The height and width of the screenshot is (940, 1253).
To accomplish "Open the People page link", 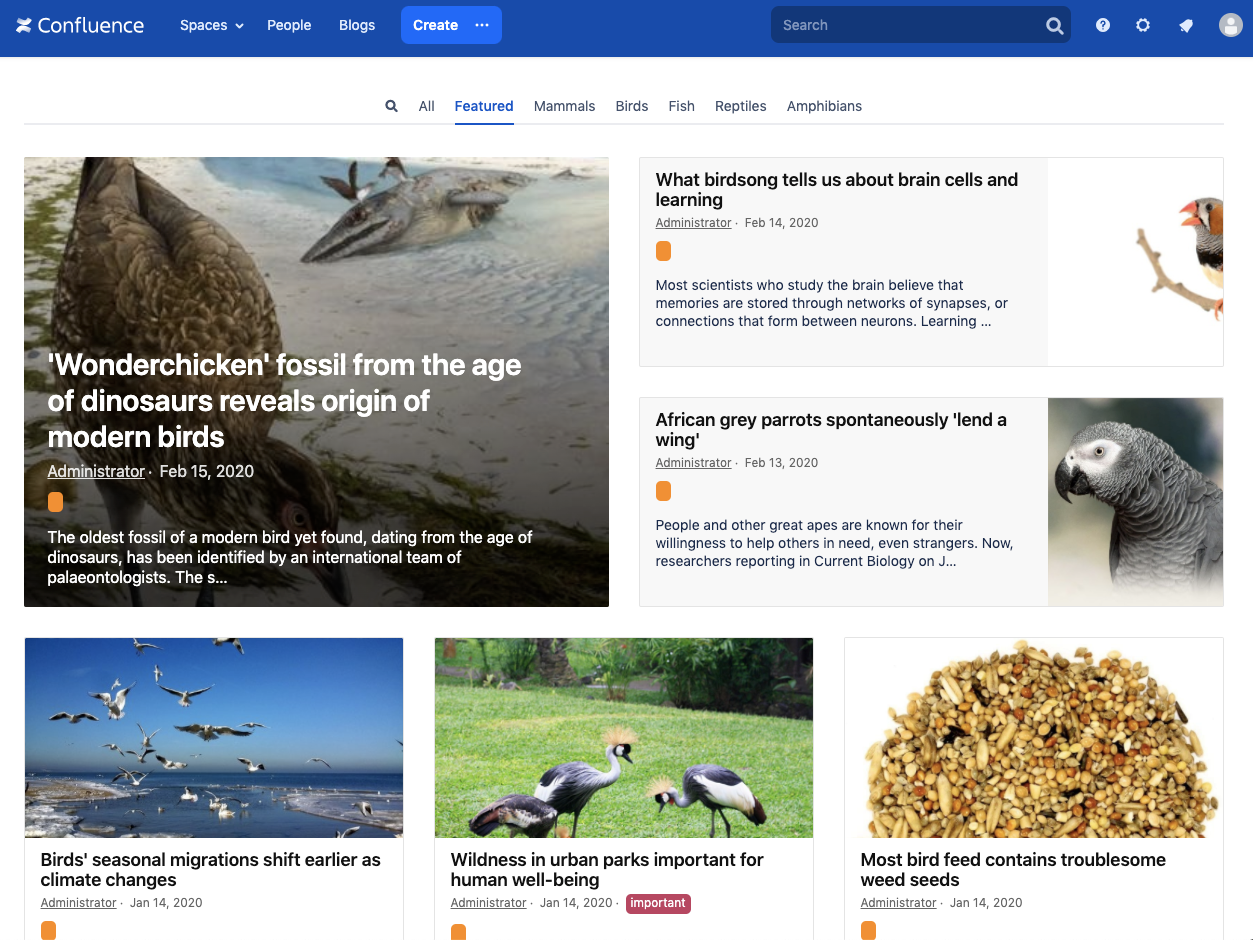I will point(289,25).
